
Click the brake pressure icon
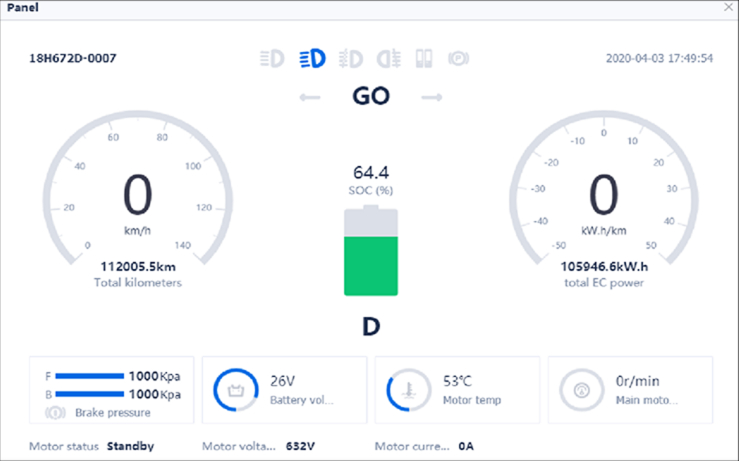pyautogui.click(x=57, y=412)
